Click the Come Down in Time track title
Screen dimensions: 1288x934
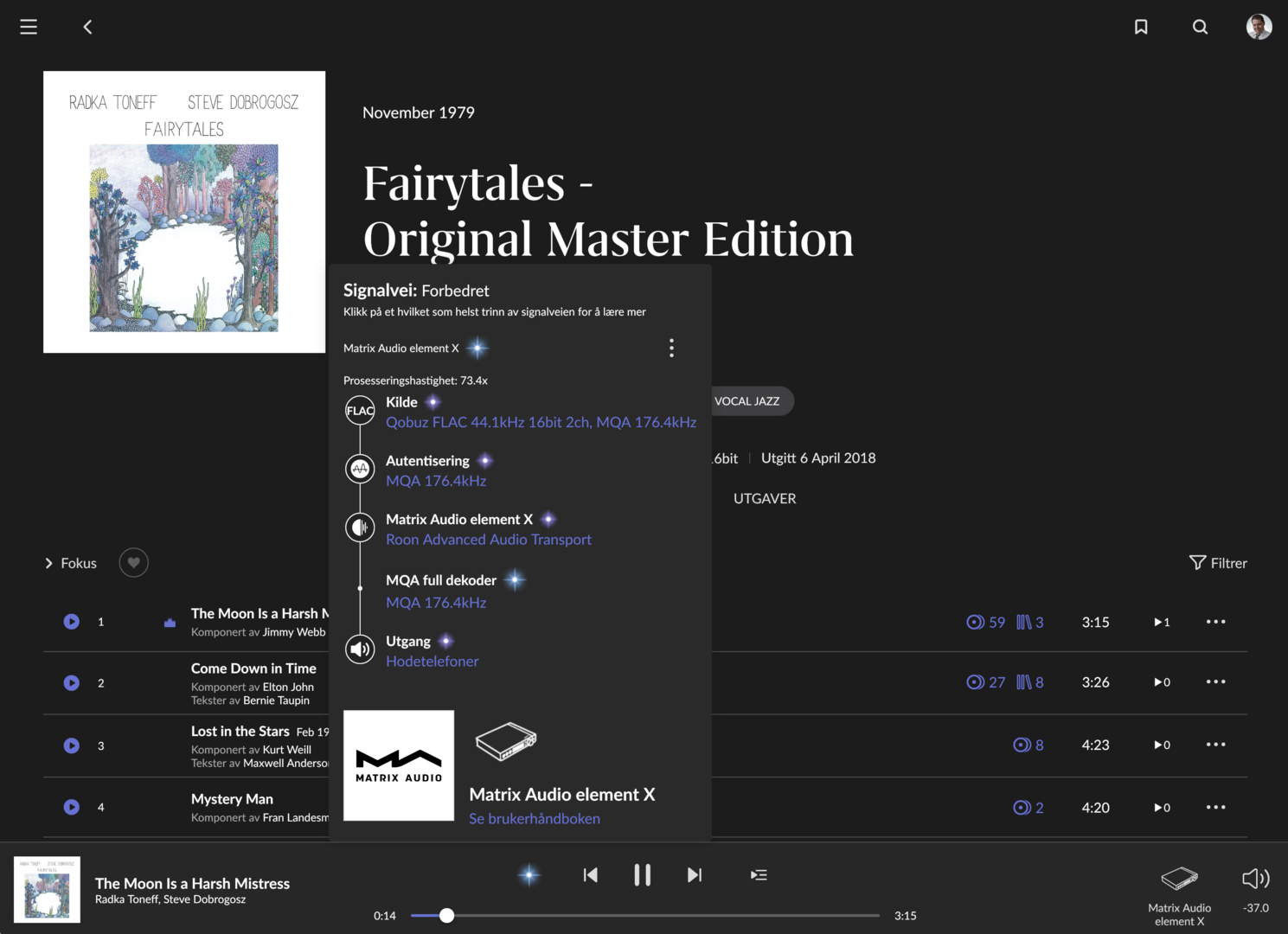253,669
